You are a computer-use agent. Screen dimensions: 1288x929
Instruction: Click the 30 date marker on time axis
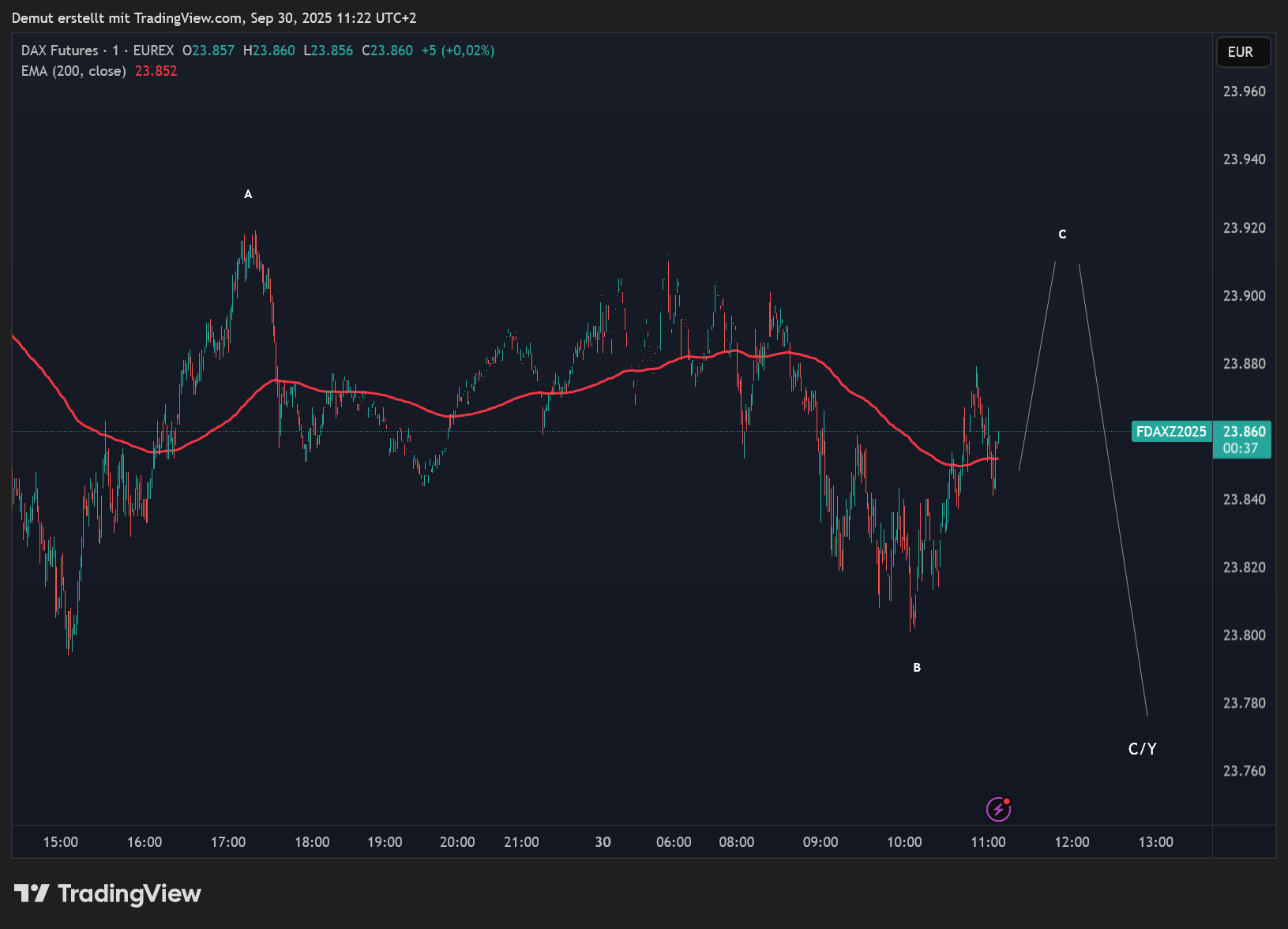pos(603,842)
